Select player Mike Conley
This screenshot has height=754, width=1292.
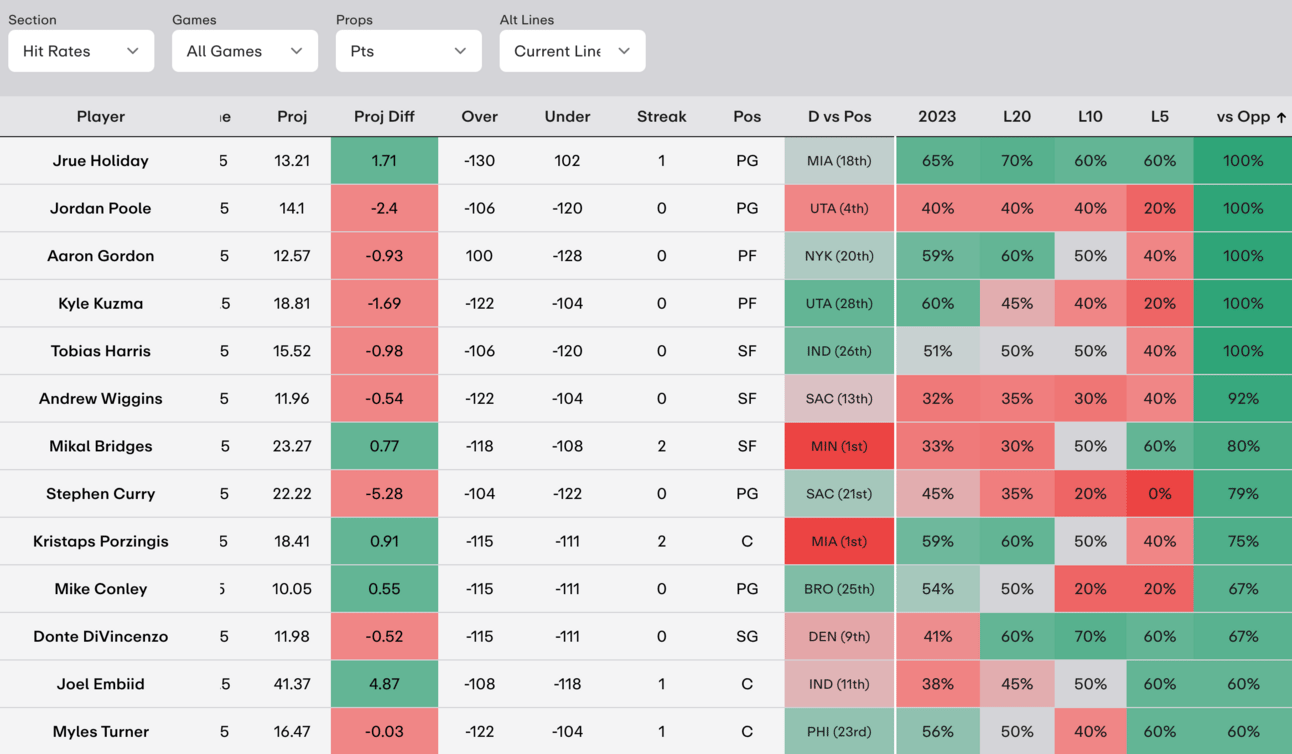pyautogui.click(x=101, y=589)
